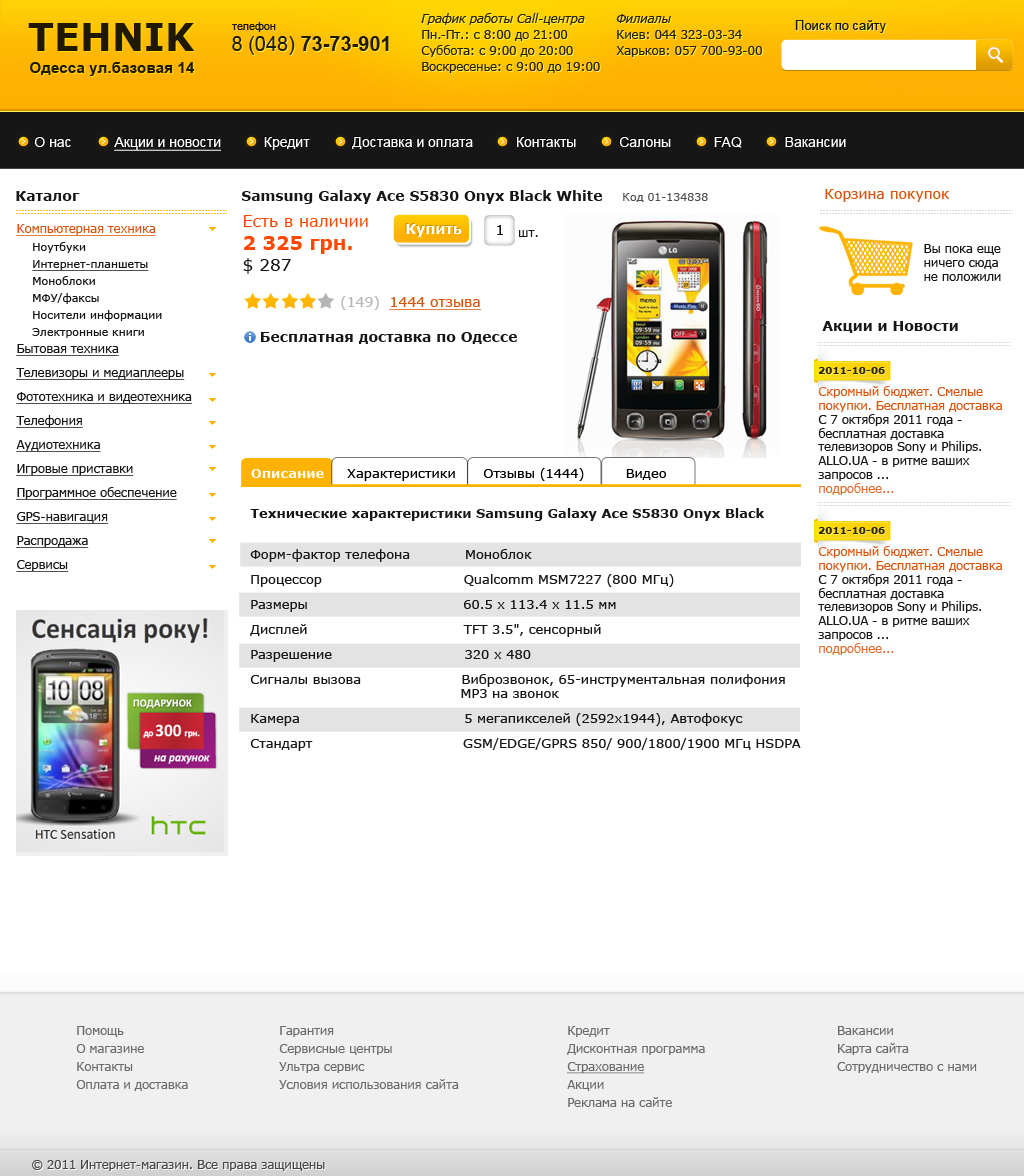Open Доставка и оплата menu item
This screenshot has width=1024, height=1176.
coord(412,142)
